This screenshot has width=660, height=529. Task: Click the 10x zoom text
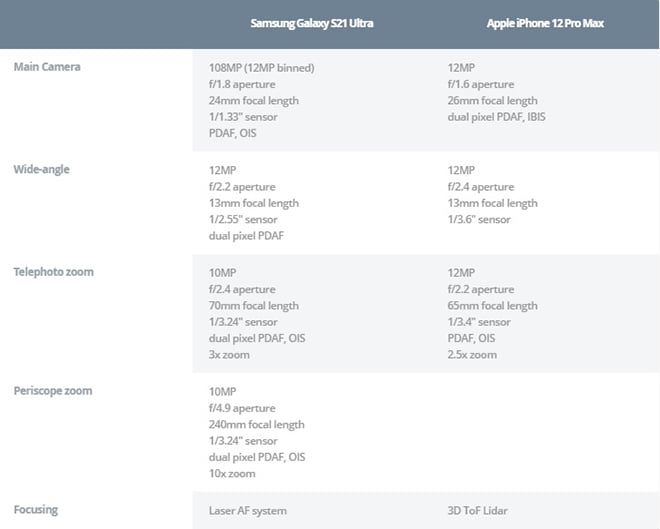pyautogui.click(x=232, y=474)
